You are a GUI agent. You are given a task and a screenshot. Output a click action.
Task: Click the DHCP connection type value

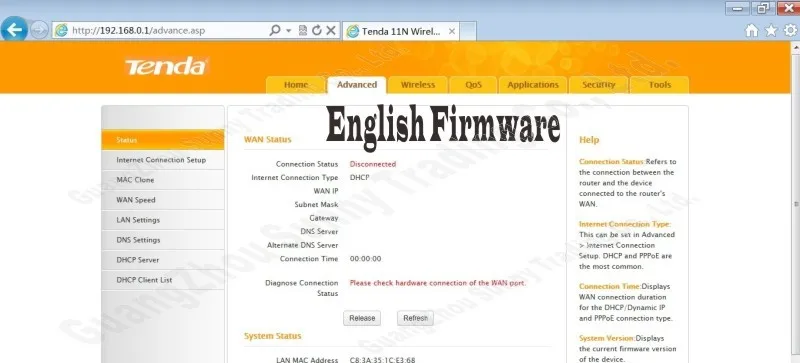coord(359,178)
